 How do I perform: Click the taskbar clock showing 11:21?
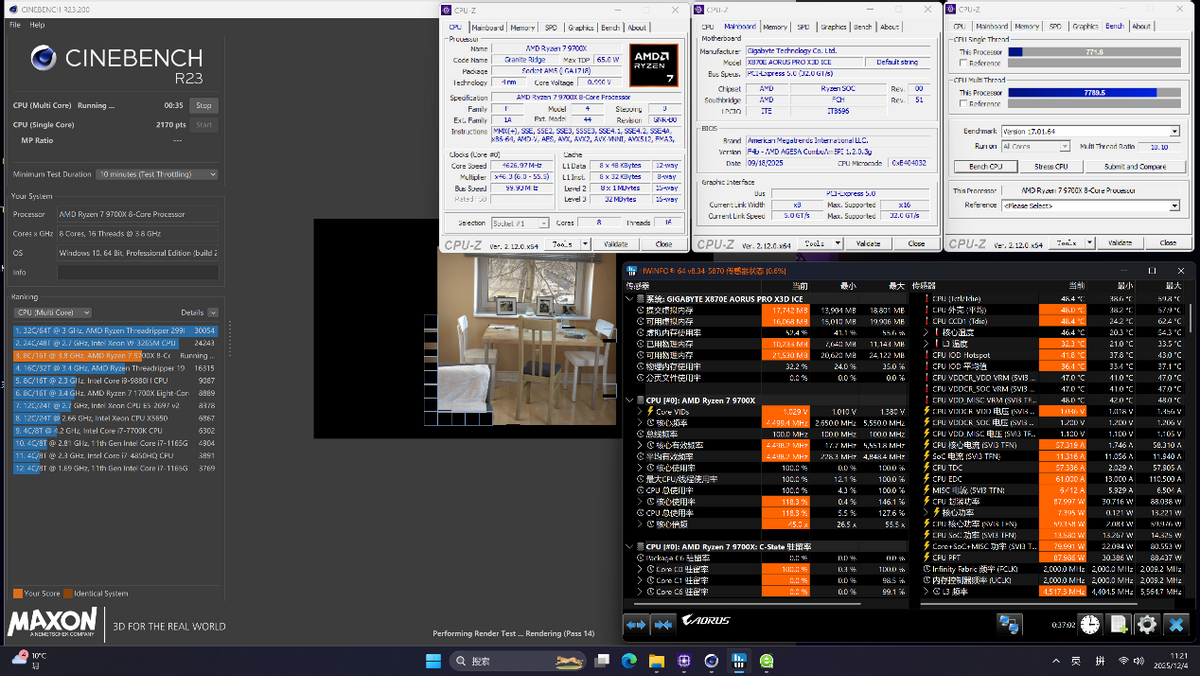click(1171, 661)
